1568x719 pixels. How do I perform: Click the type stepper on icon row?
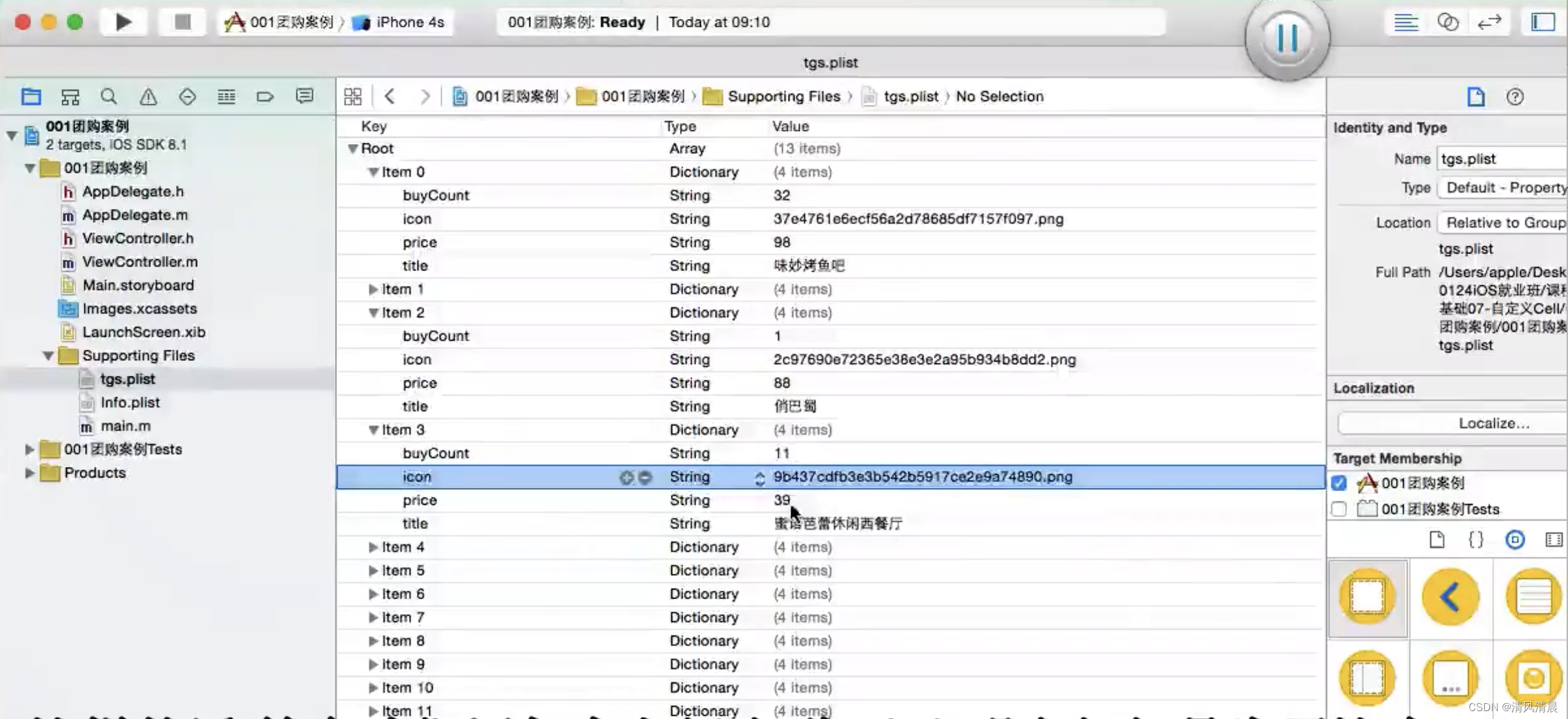pos(759,477)
